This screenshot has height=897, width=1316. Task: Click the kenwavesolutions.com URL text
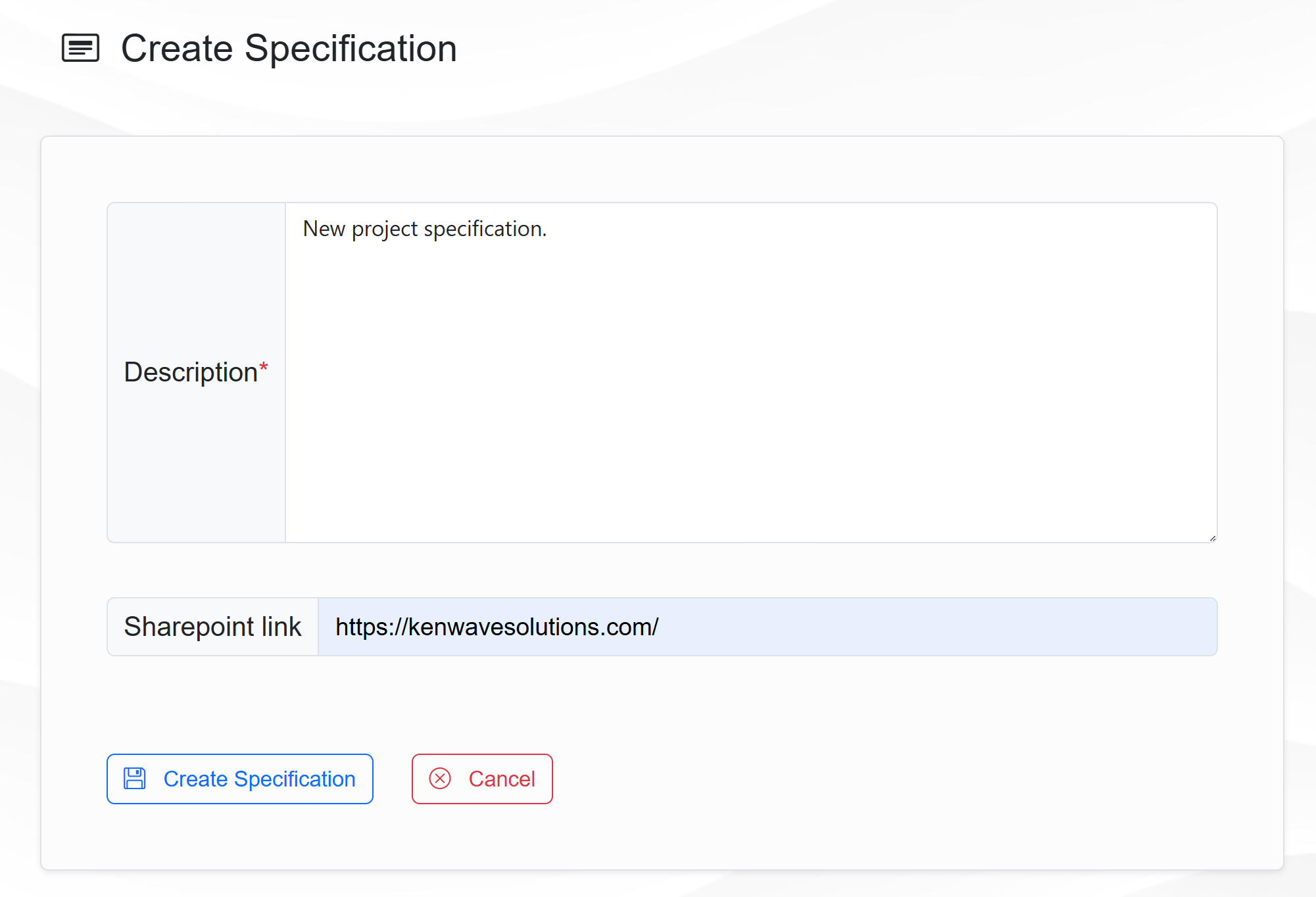[x=497, y=627]
